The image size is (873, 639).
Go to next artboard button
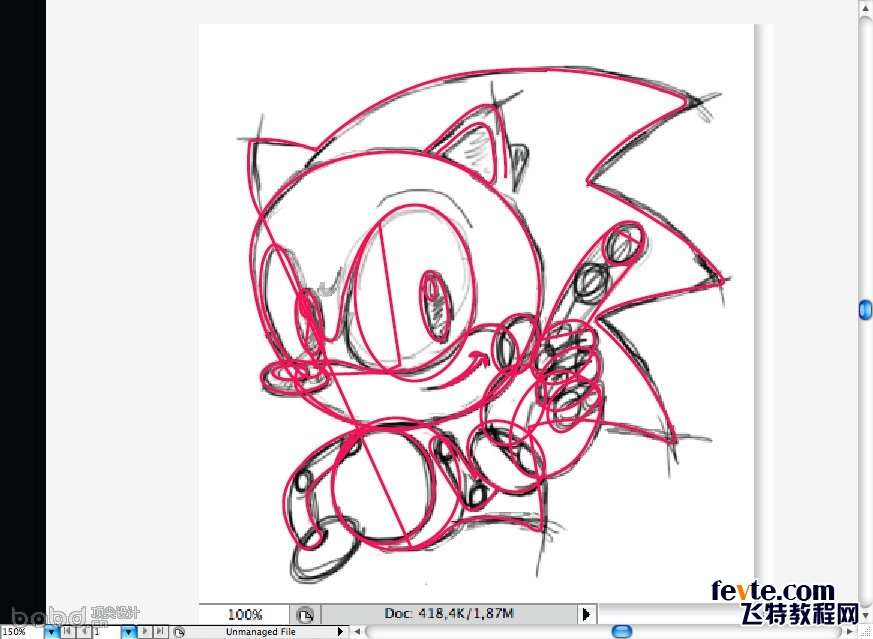tap(145, 631)
